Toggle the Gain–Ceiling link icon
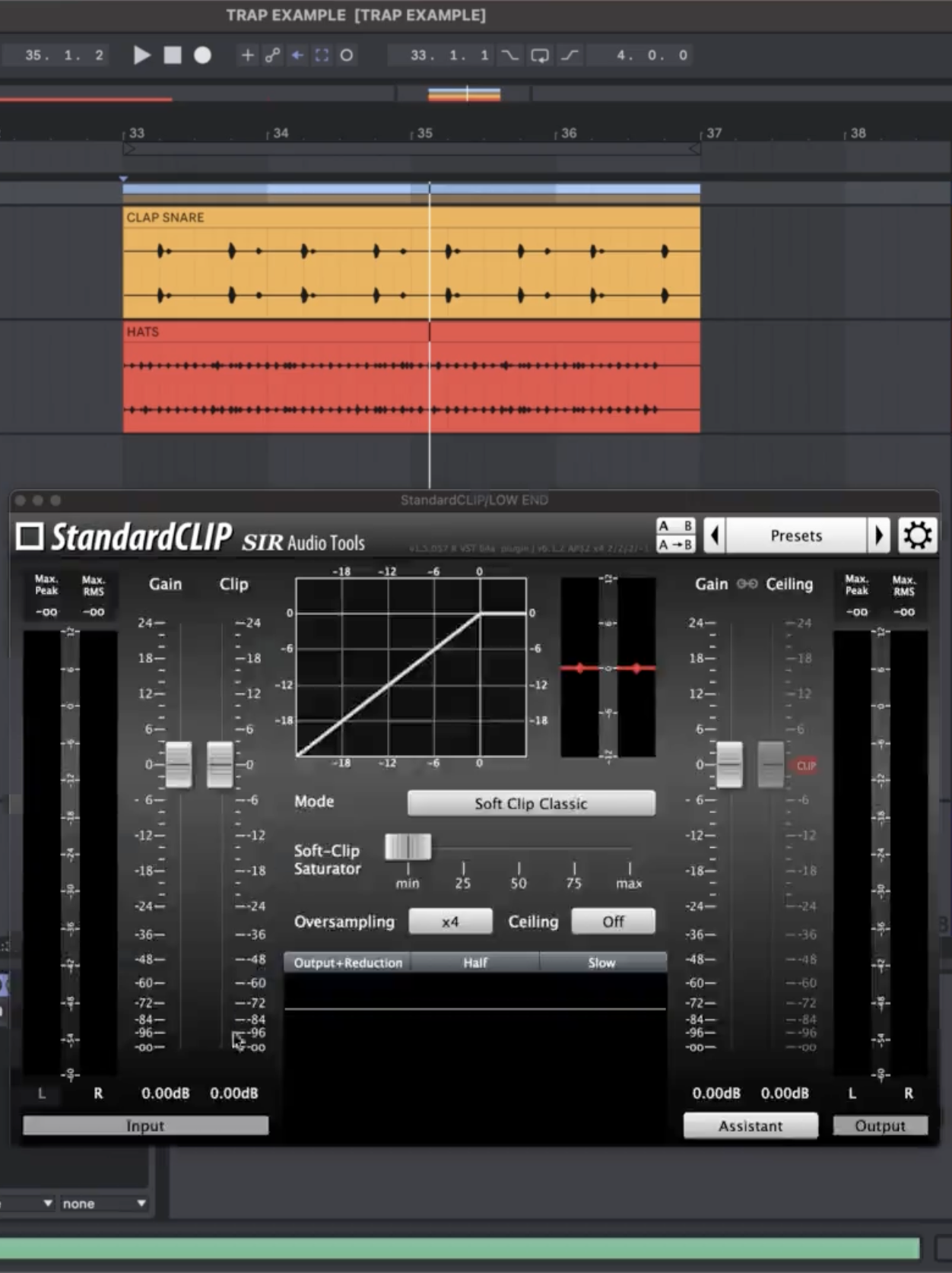This screenshot has height=1273, width=952. pos(747,584)
